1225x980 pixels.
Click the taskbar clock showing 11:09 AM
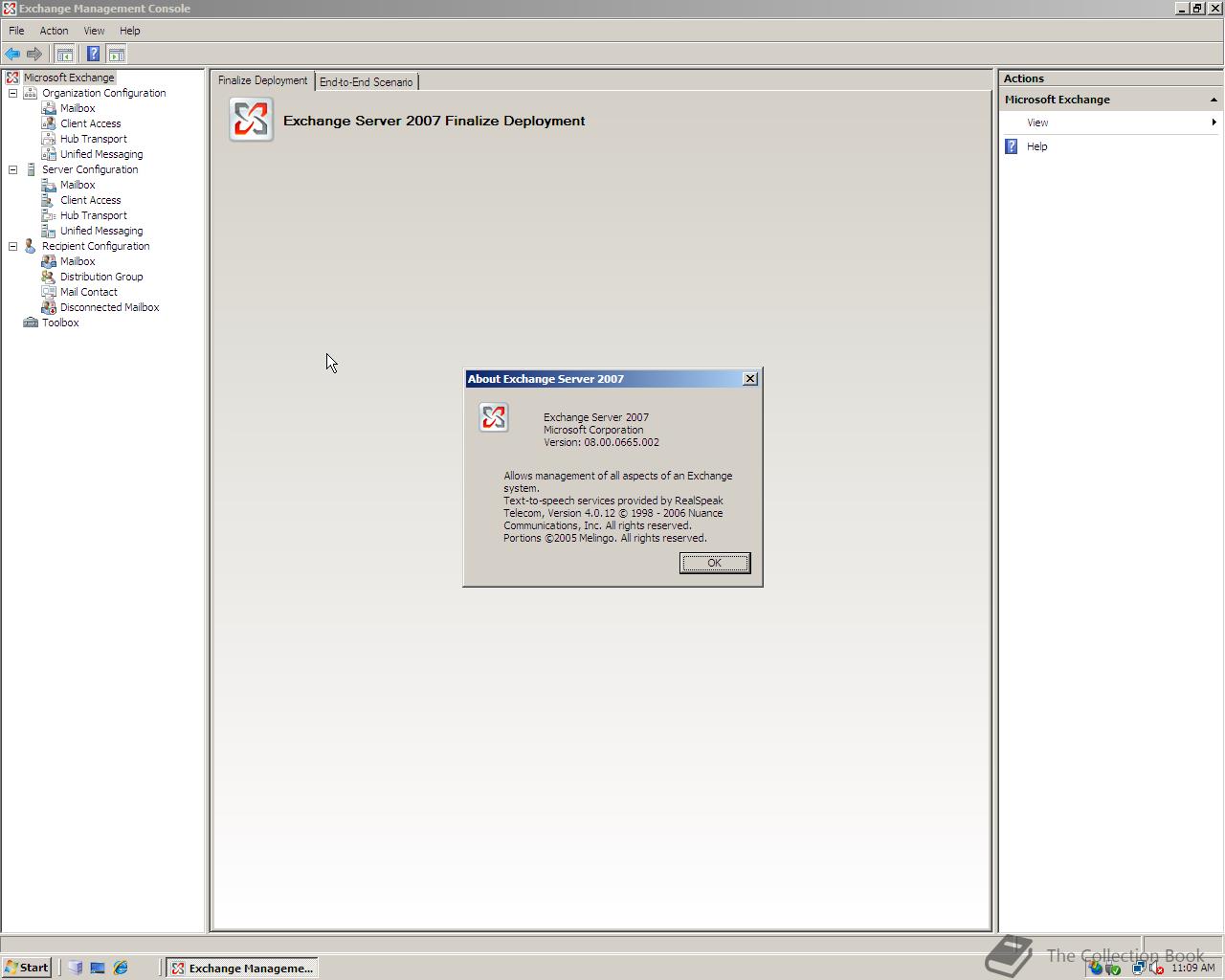point(1192,968)
